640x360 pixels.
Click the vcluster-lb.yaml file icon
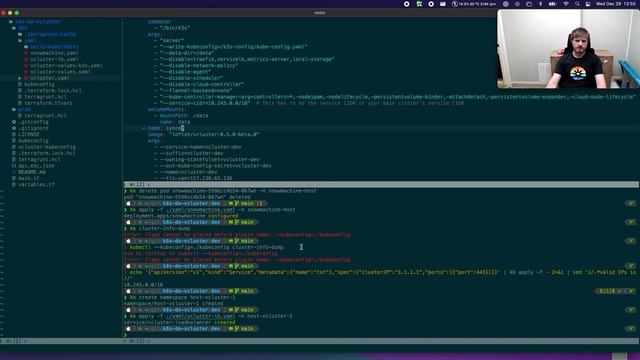tap(26, 59)
